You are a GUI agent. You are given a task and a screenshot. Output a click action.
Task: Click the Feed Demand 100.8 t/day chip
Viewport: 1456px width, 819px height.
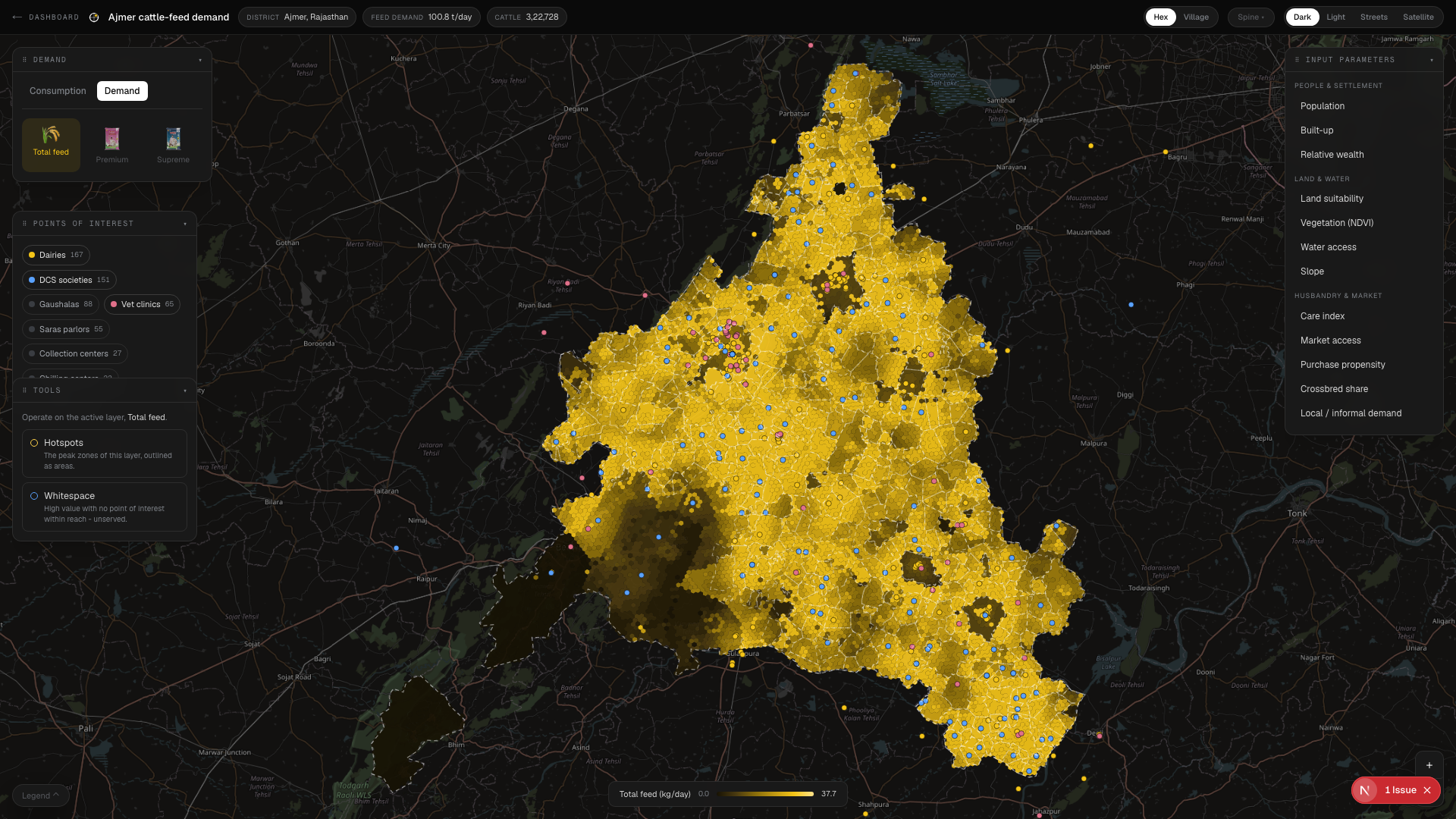tap(422, 17)
